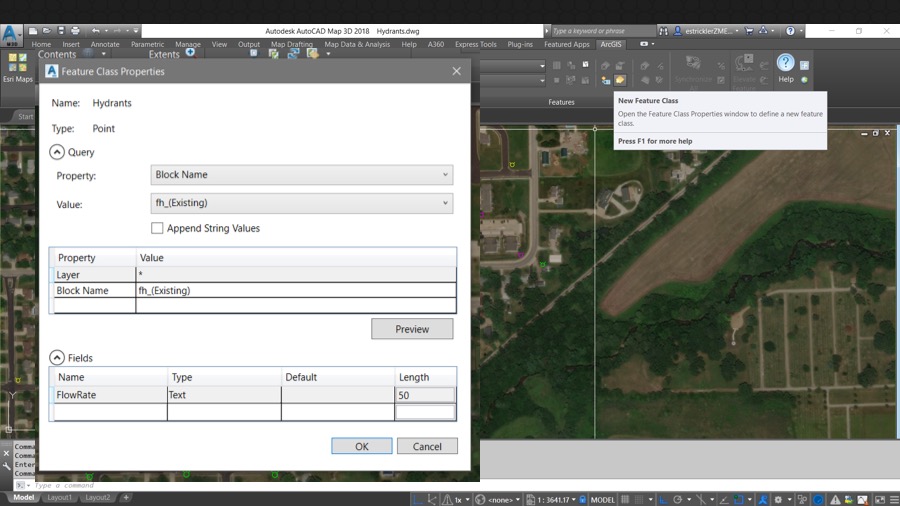Open the coordinate system <none> dropdown
This screenshot has width=900, height=506.
coord(518,500)
